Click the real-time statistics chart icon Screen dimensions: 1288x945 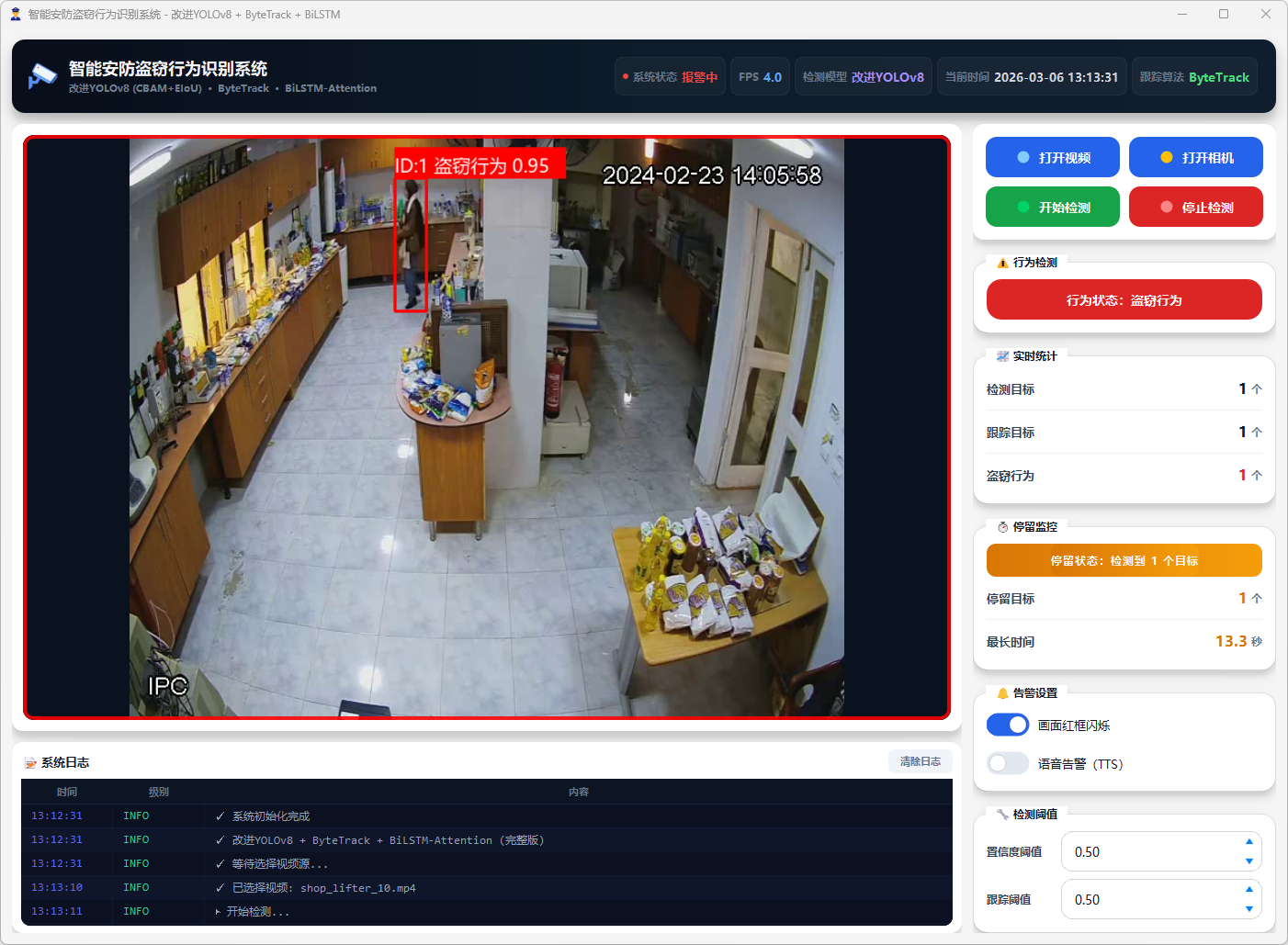pos(1002,356)
